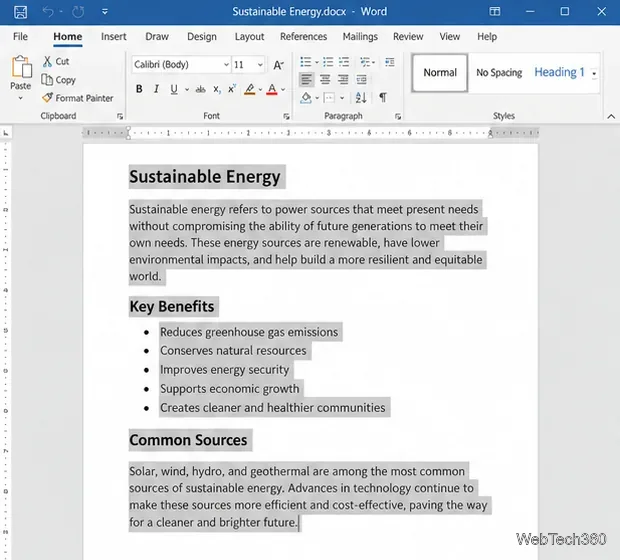Apply the Heading 1 style

point(559,72)
